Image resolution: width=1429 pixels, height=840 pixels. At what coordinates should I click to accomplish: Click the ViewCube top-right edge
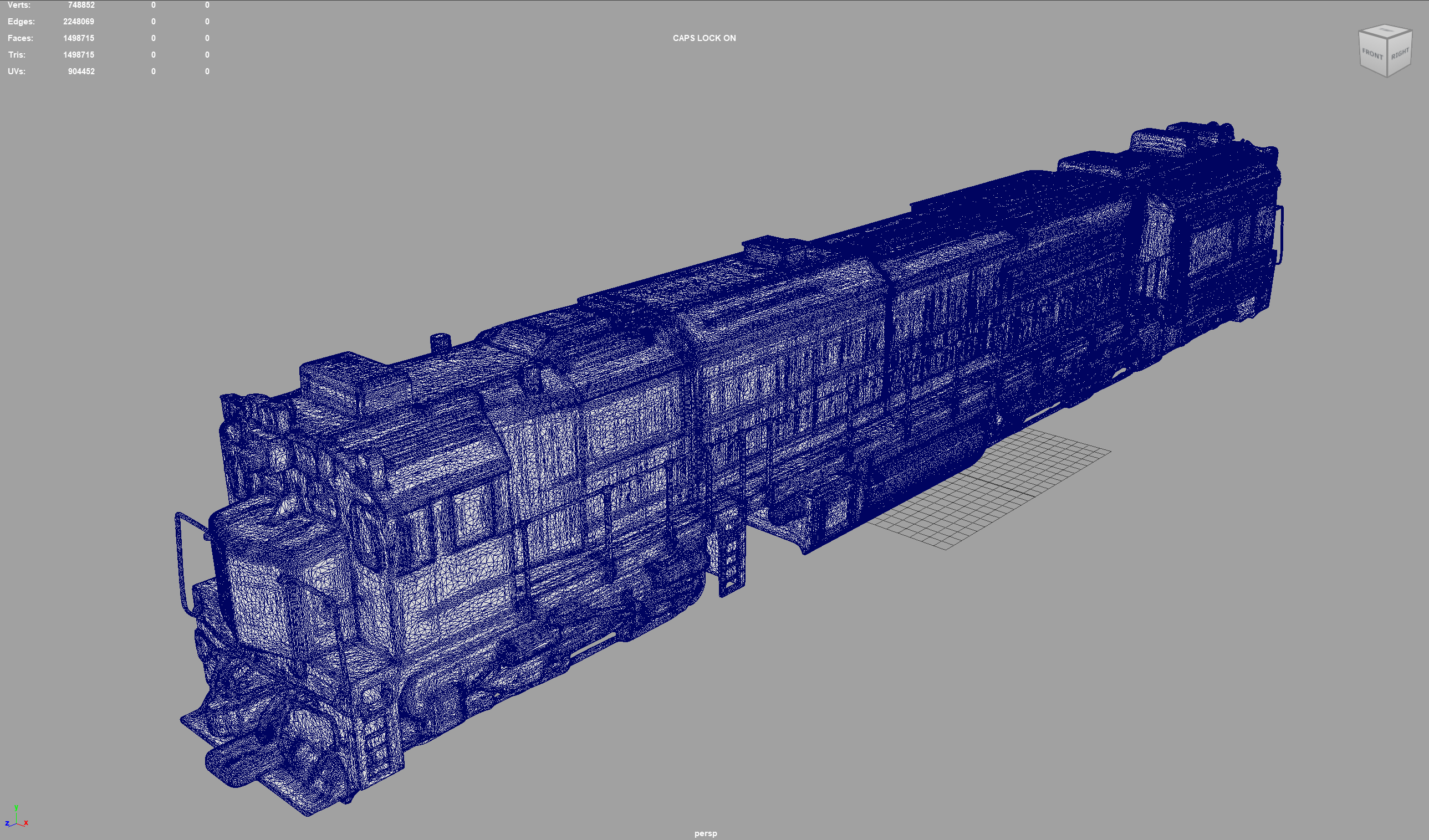coord(1400,35)
